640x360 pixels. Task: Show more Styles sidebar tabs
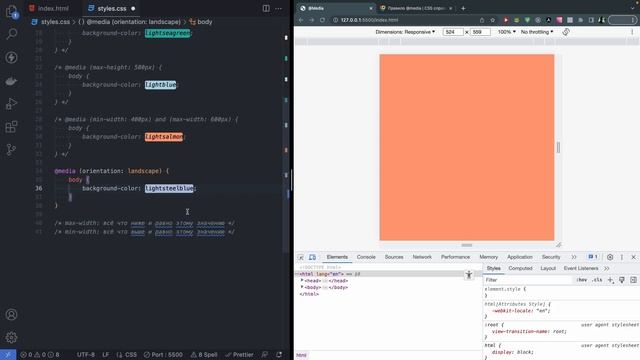pyautogui.click(x=607, y=269)
